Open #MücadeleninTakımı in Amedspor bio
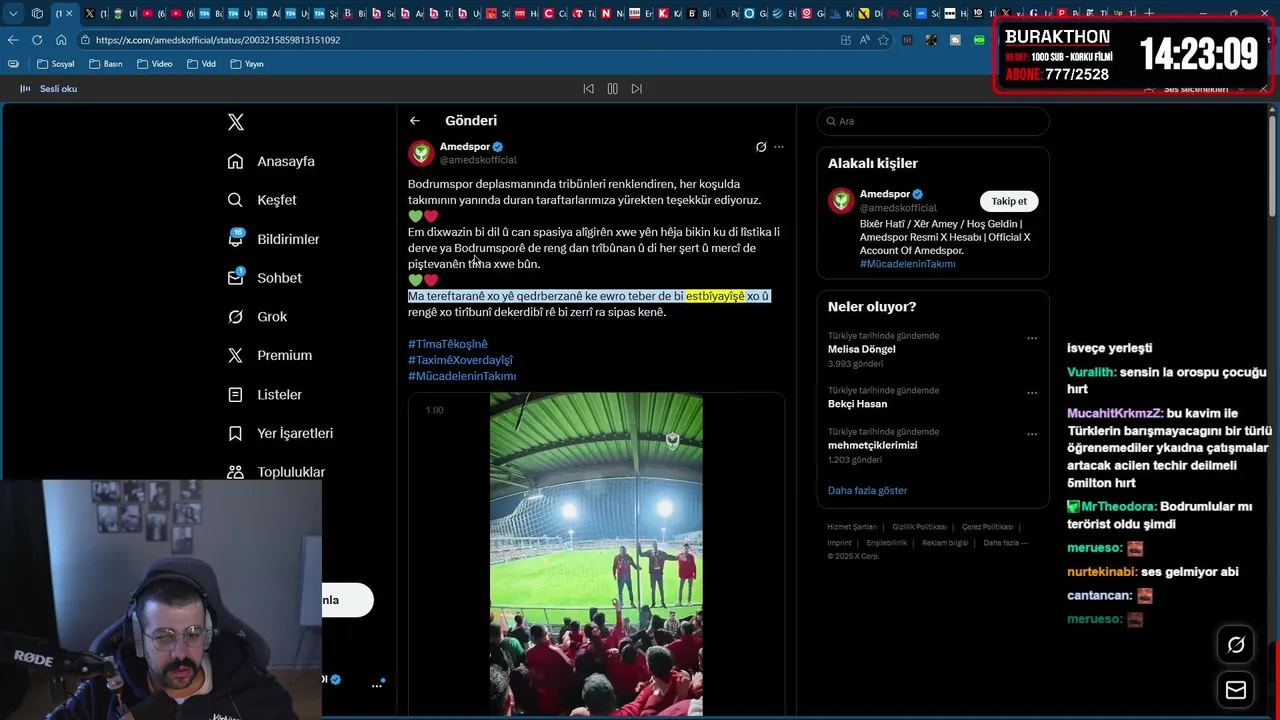1280x720 pixels. 907,264
